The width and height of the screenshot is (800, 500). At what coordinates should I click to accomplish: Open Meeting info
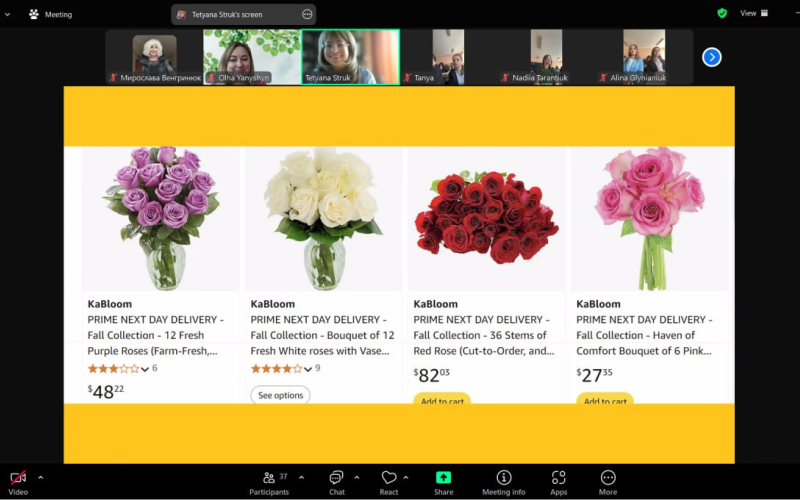pyautogui.click(x=504, y=483)
